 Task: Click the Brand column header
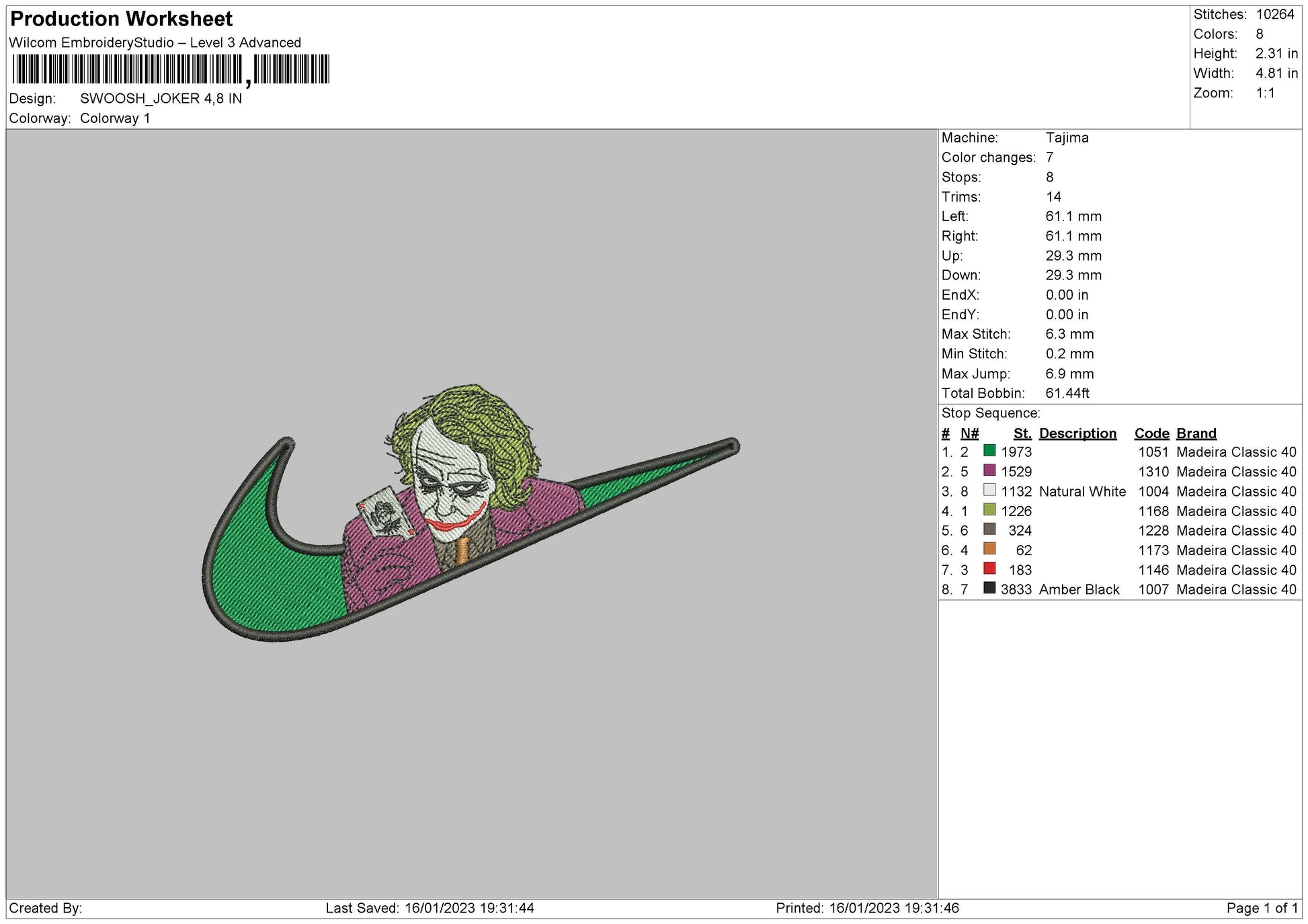[x=1196, y=433]
